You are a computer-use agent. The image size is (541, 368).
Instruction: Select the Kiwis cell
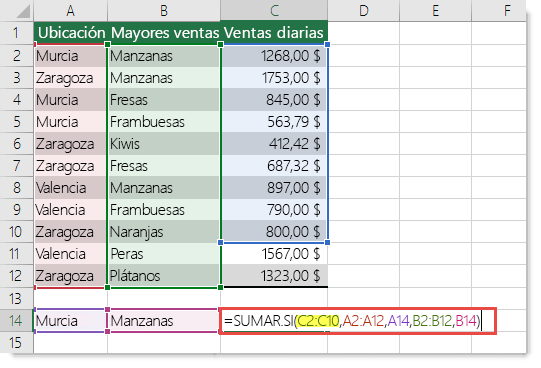tap(164, 144)
